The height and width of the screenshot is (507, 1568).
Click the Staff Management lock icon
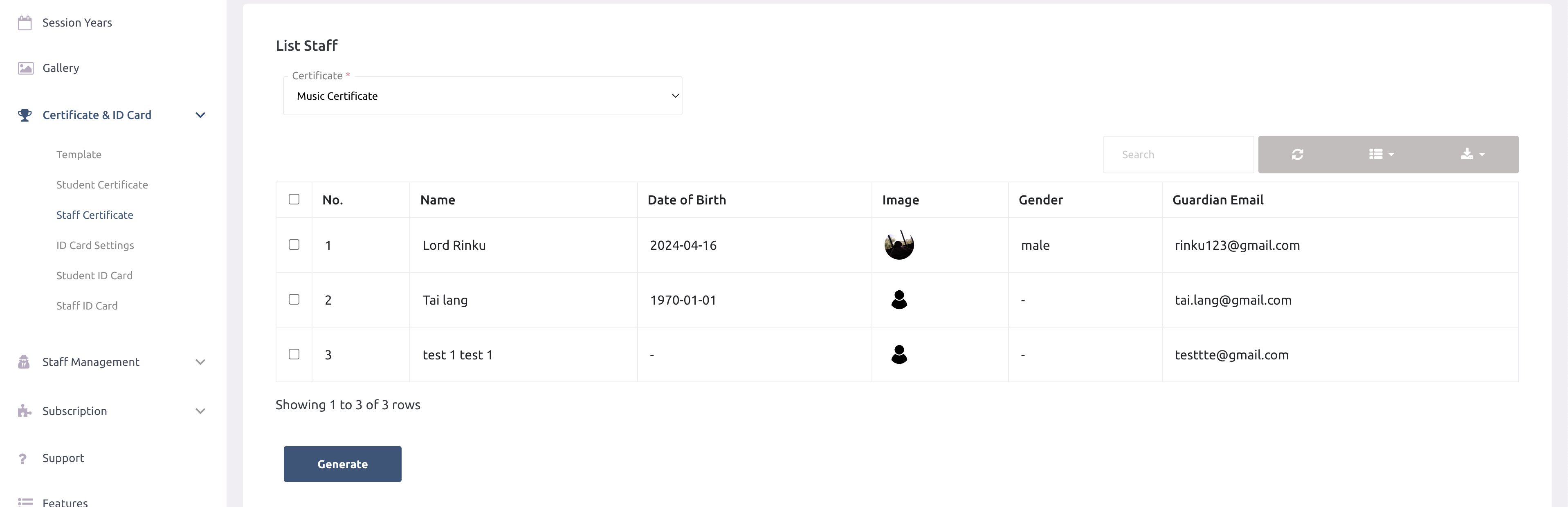coord(25,362)
